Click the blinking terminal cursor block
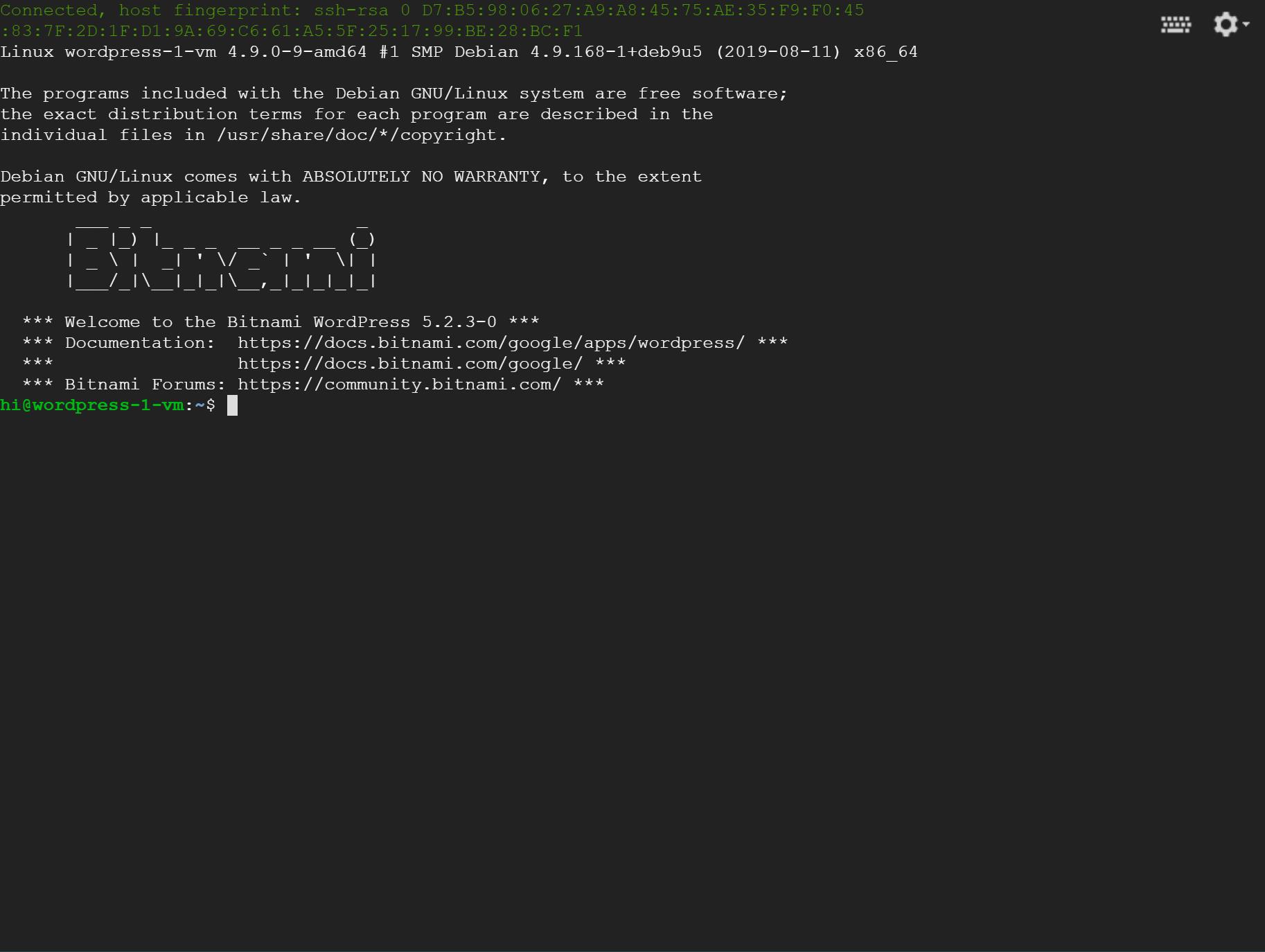The width and height of the screenshot is (1265, 952). click(x=233, y=405)
